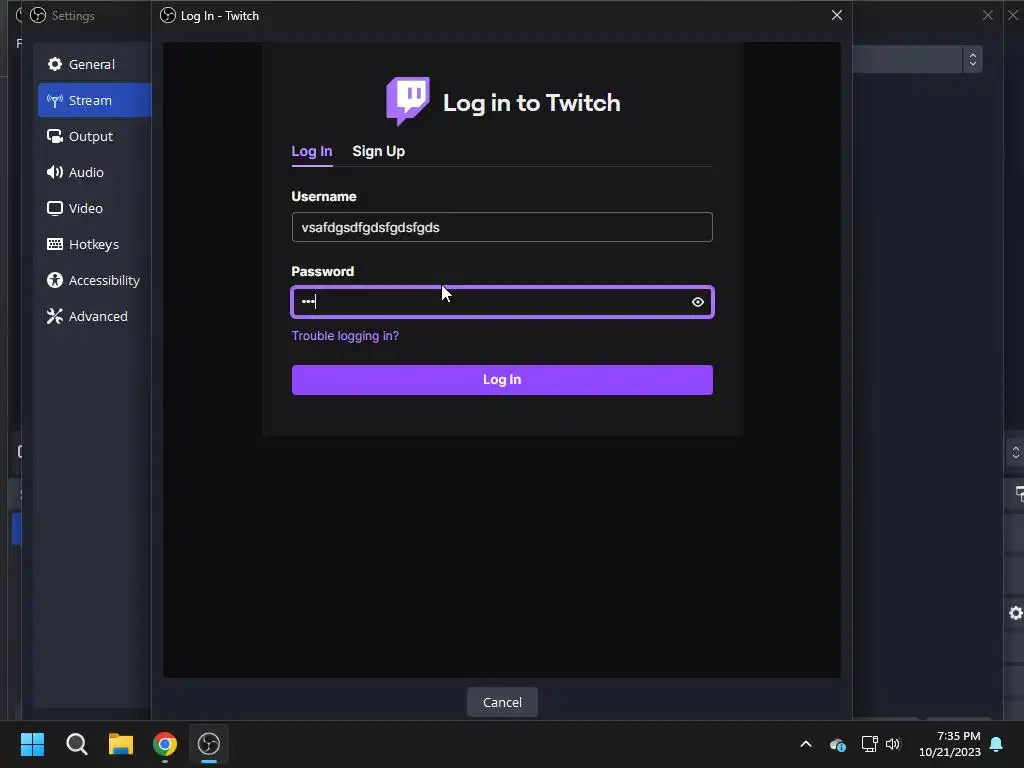Open File Explorer from taskbar
This screenshot has height=768, width=1024.
pos(121,744)
